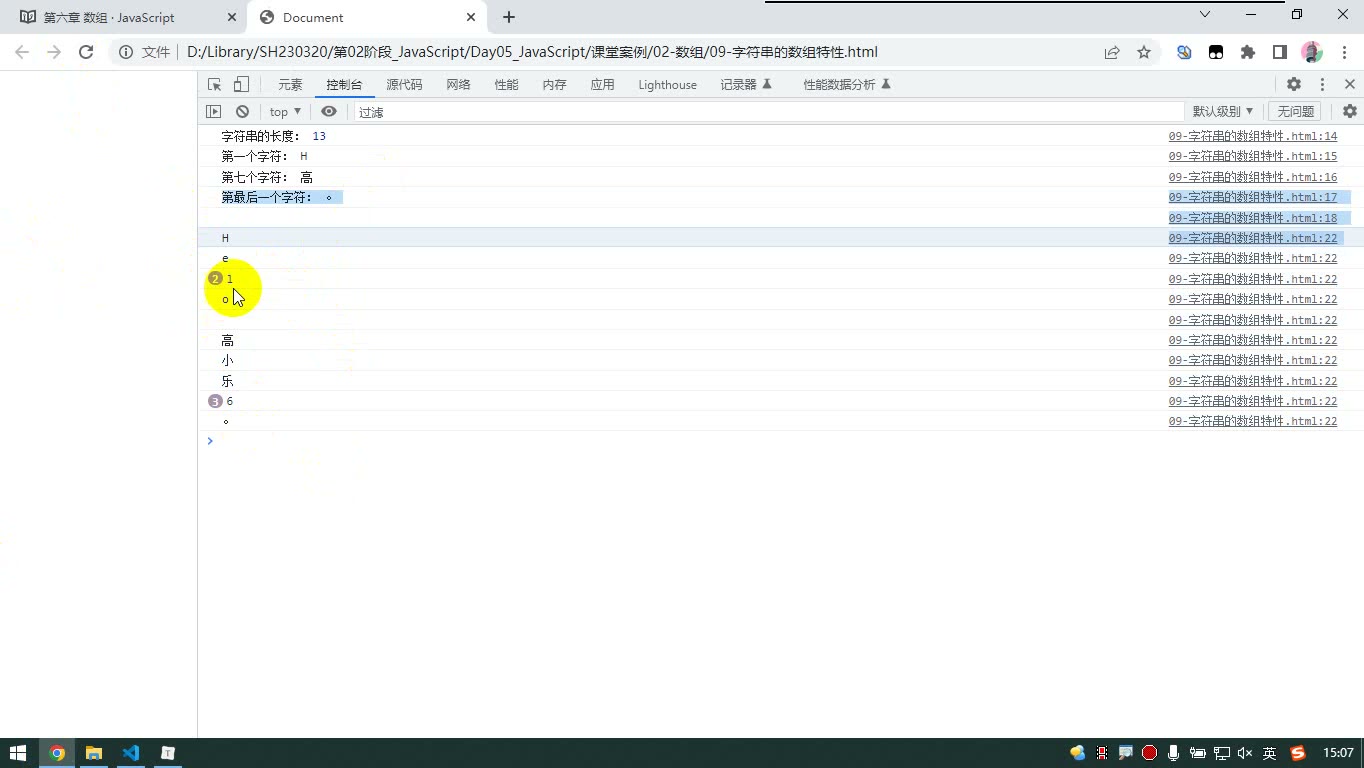The height and width of the screenshot is (768, 1364).
Task: Show the console sidebar panel
Action: point(213,112)
